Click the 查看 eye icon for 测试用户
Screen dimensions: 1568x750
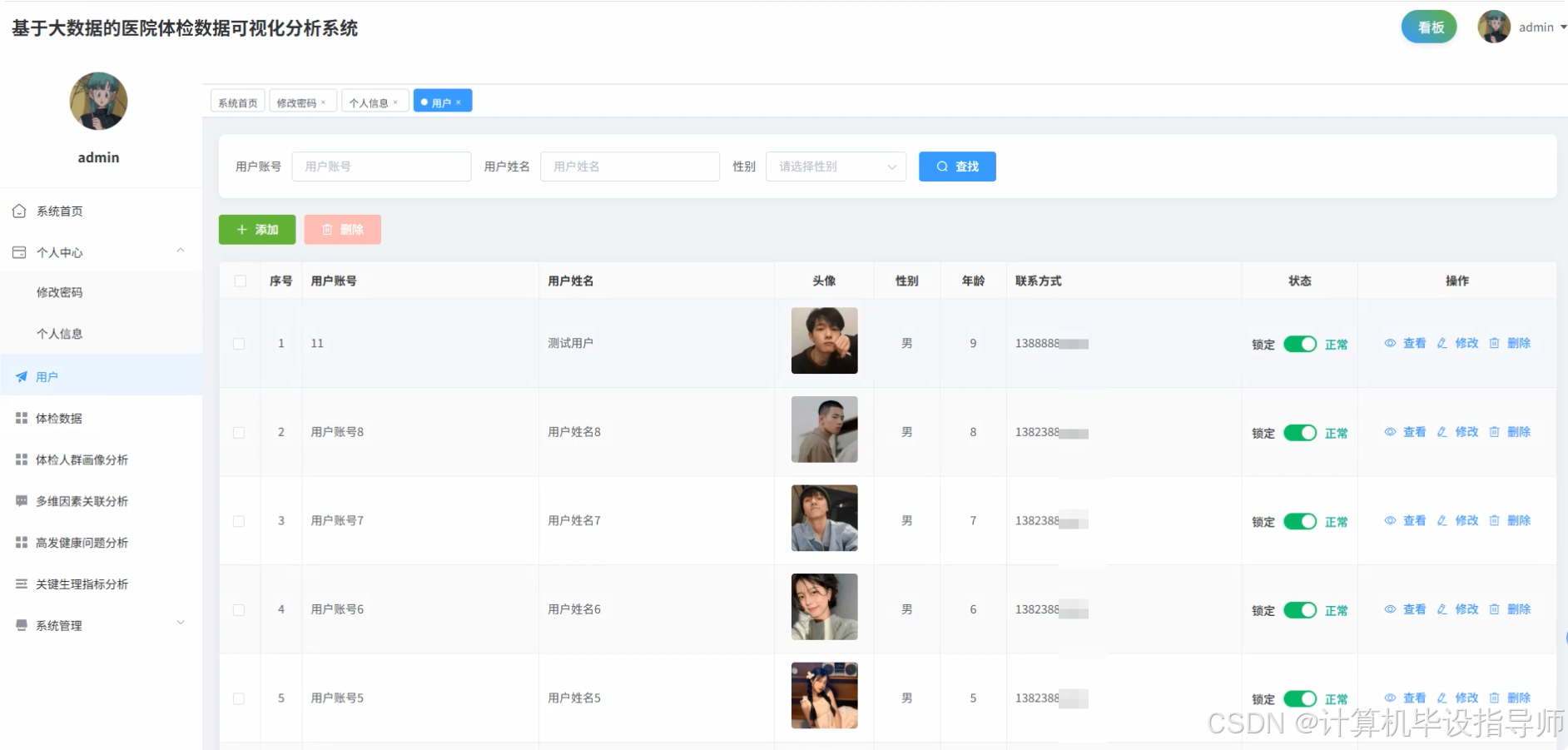coord(1390,343)
